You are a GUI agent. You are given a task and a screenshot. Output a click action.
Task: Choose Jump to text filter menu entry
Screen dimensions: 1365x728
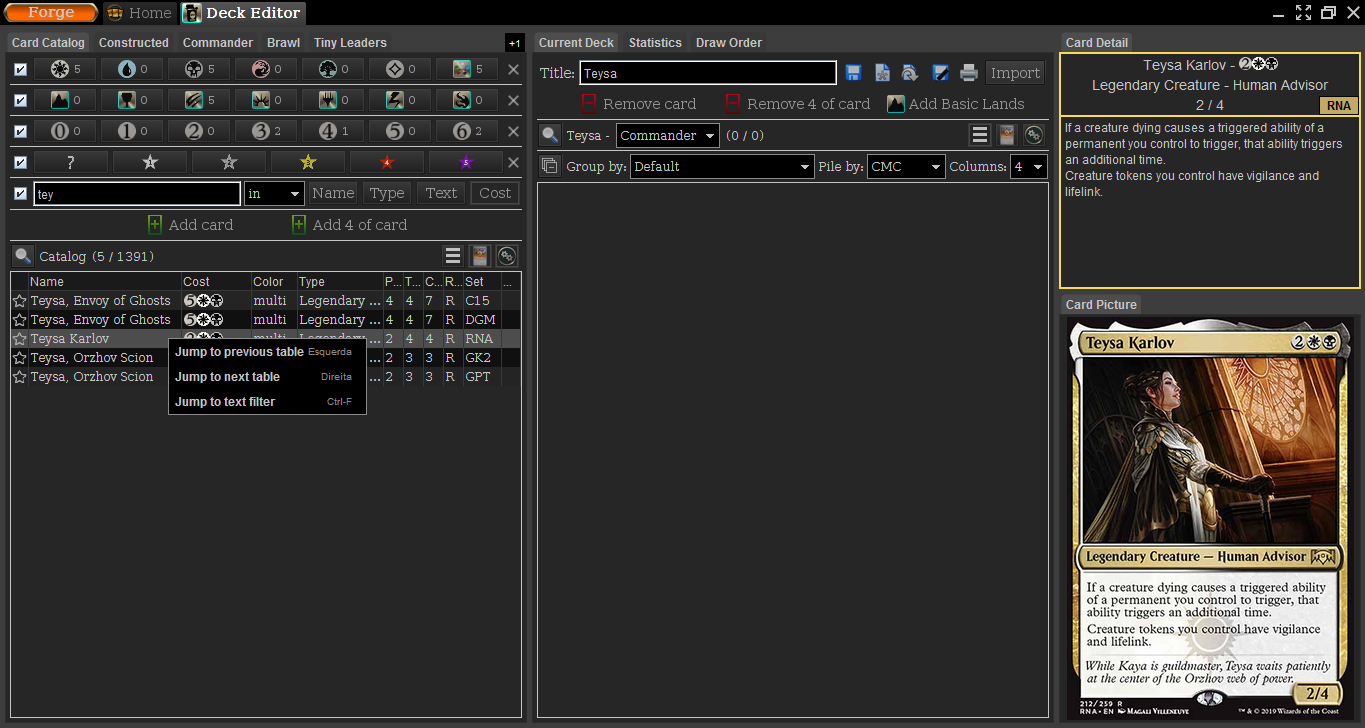click(267, 402)
